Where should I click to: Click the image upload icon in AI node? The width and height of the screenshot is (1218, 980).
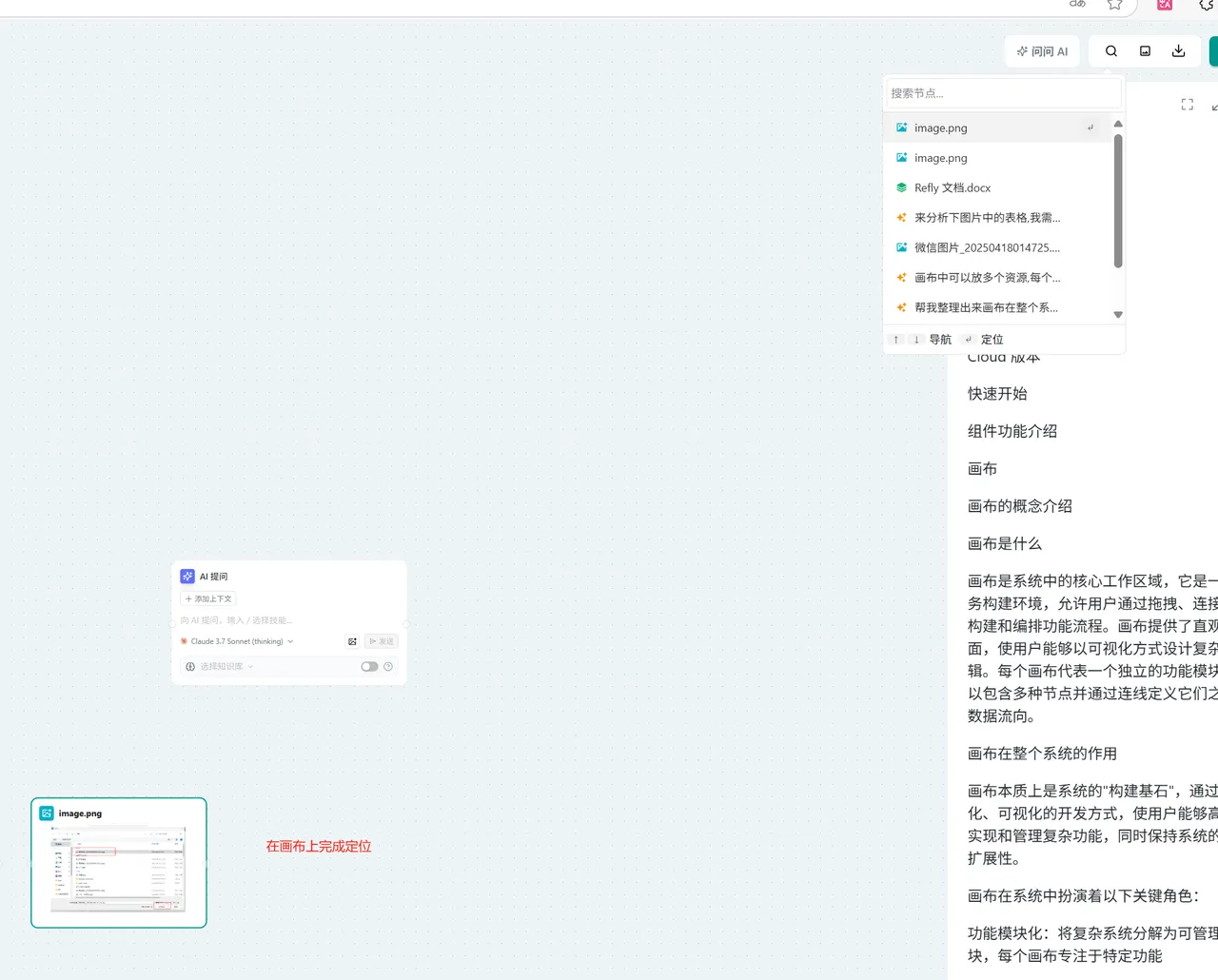pyautogui.click(x=352, y=641)
